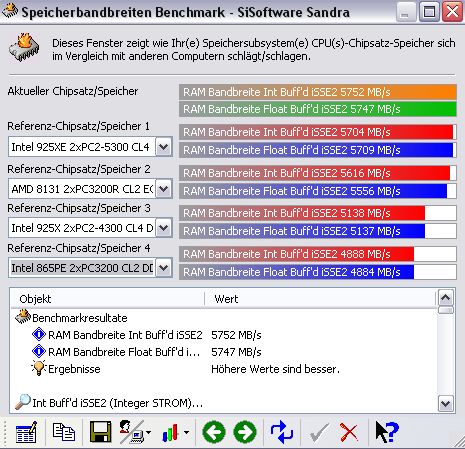465x449 pixels.
Task: Open Referenz-Chipsatz/Speicher 4 dropdown arrow
Action: 164,268
